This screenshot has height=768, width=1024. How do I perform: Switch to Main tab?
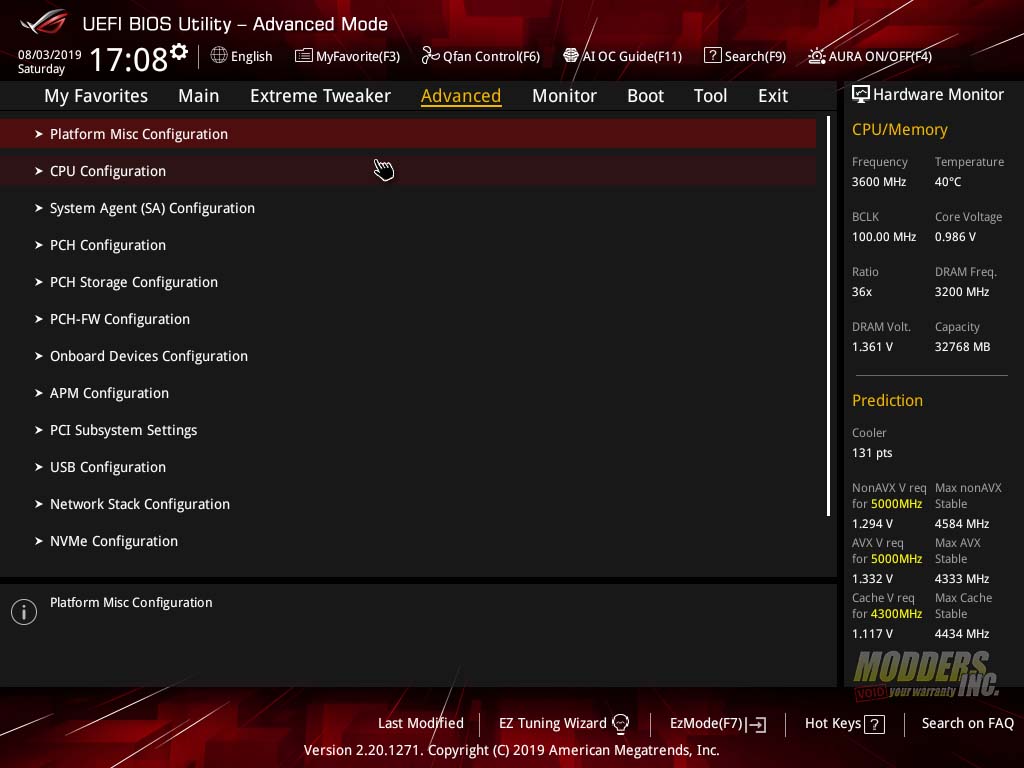click(199, 96)
